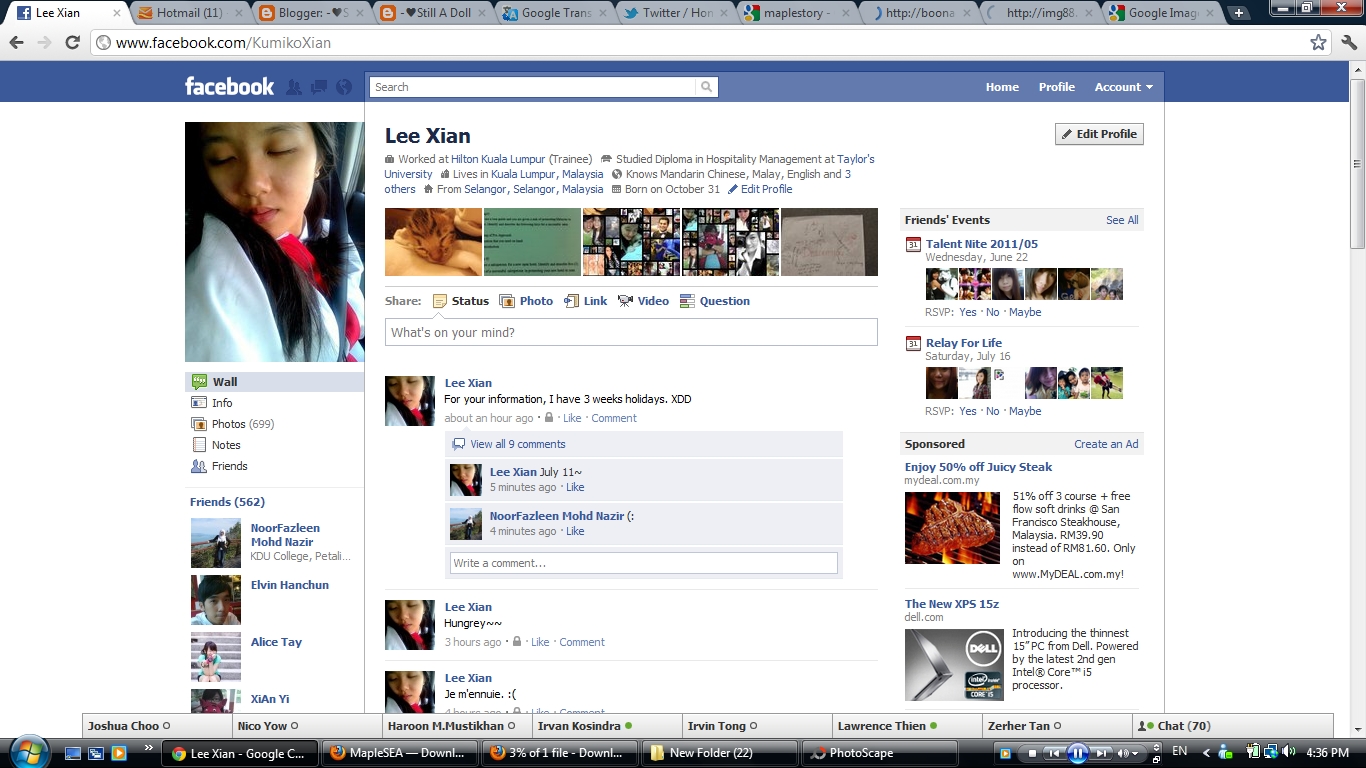
Task: Select the Status share option
Action: tap(461, 301)
